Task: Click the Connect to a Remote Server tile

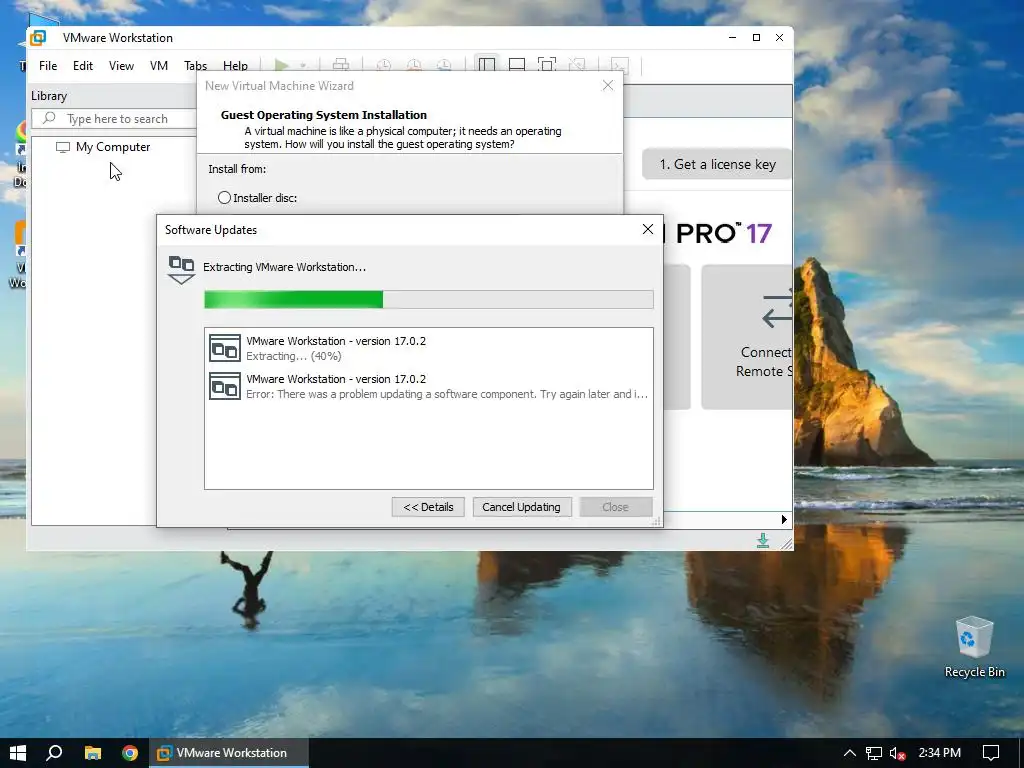Action: [747, 337]
